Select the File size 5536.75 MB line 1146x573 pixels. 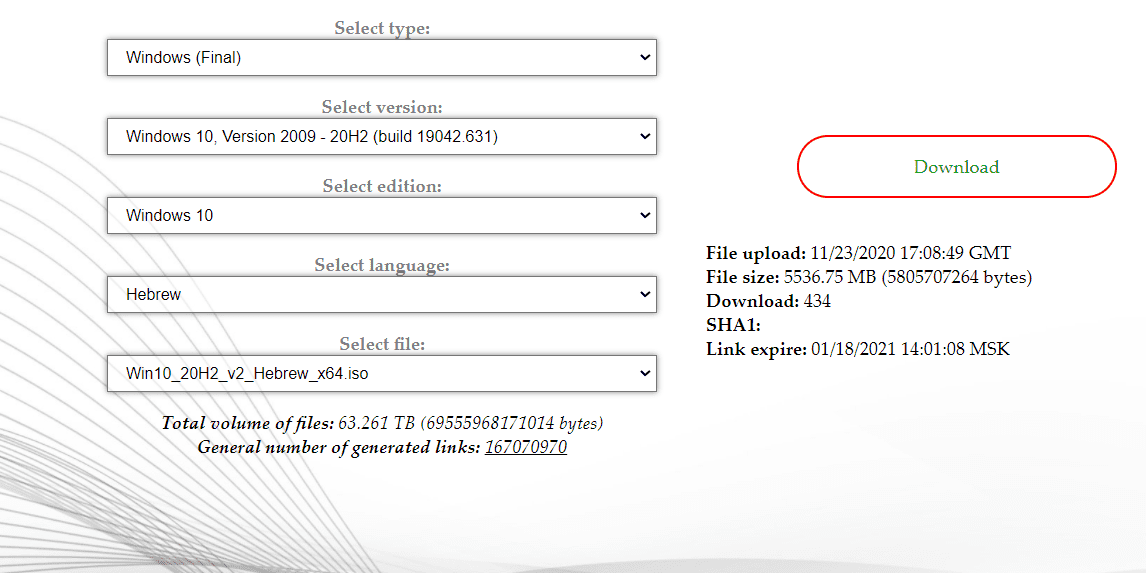869,277
